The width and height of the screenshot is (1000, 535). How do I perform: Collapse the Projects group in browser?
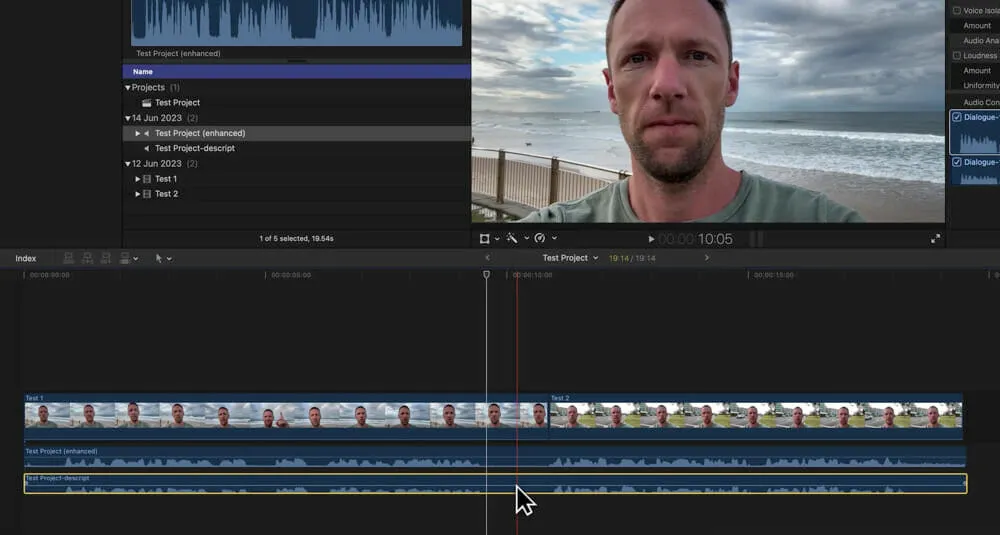point(128,88)
